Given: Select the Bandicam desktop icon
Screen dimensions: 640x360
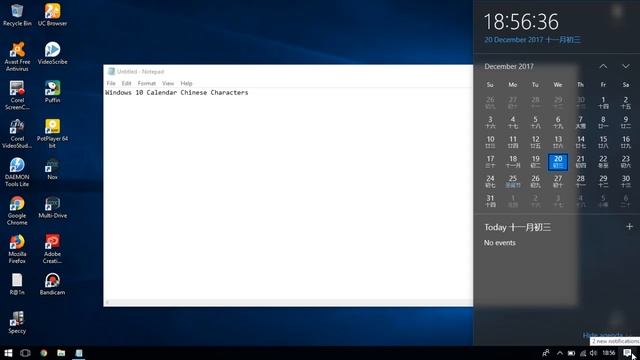Looking at the screenshot, I should point(52,284).
